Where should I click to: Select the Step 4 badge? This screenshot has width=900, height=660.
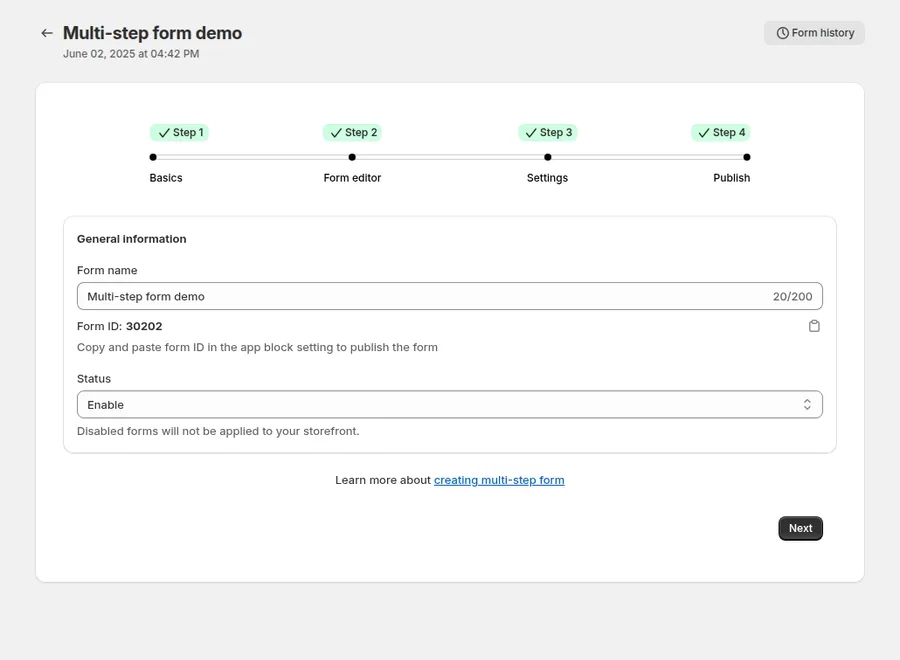721,133
